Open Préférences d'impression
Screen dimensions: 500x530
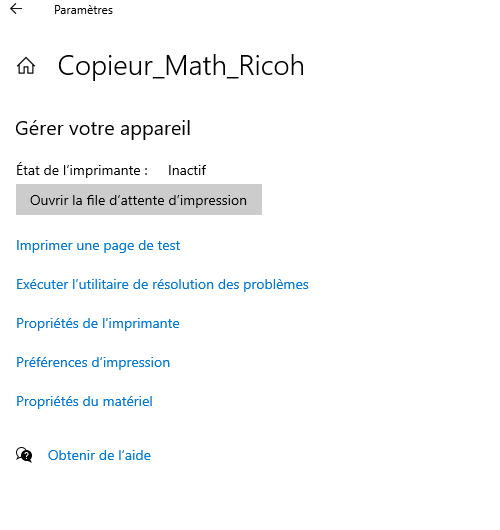click(93, 363)
